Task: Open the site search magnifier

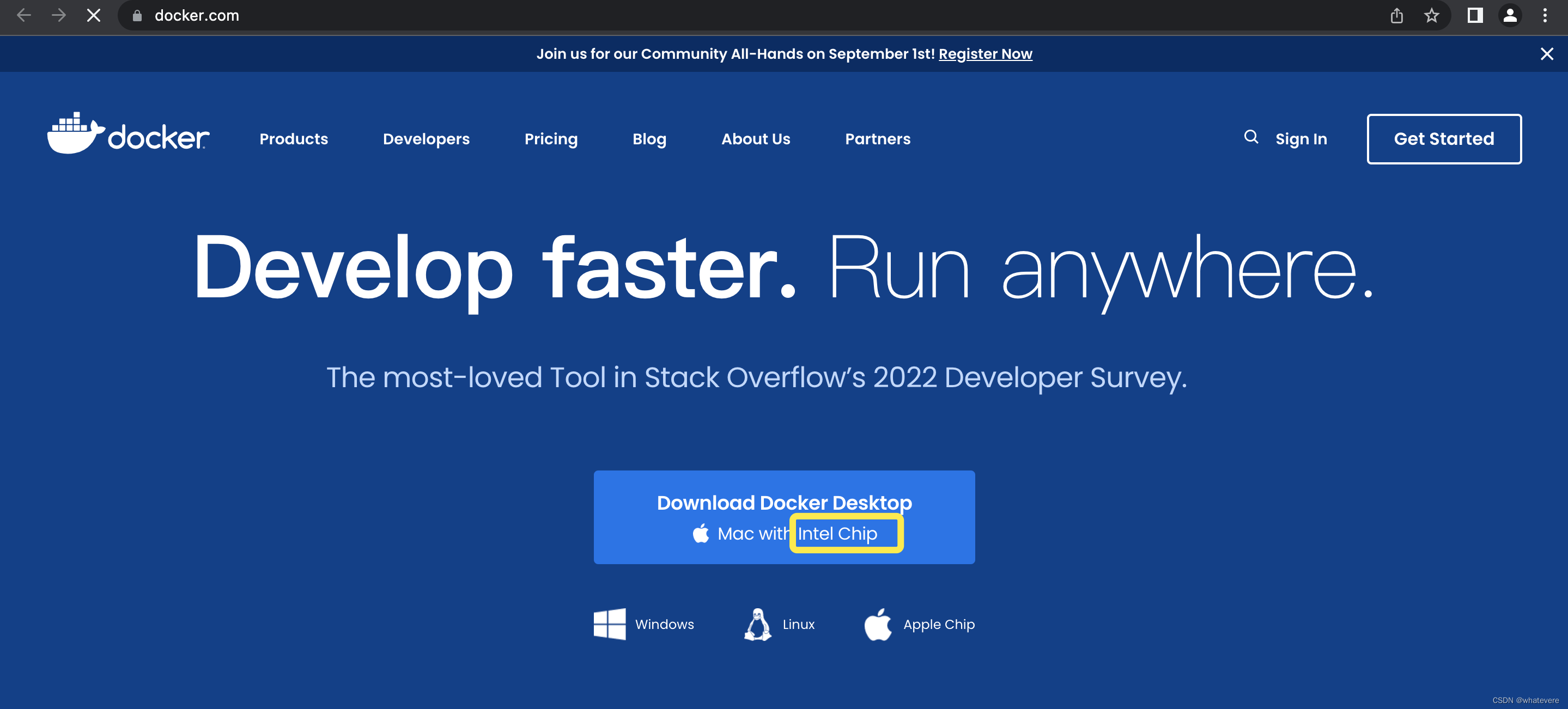Action: click(x=1251, y=138)
